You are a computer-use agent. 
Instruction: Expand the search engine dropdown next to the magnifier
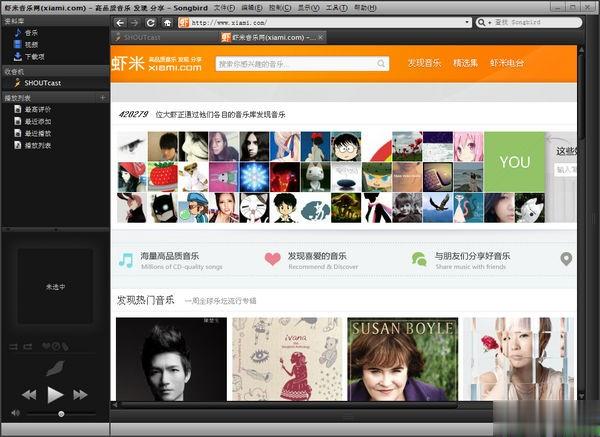click(489, 23)
